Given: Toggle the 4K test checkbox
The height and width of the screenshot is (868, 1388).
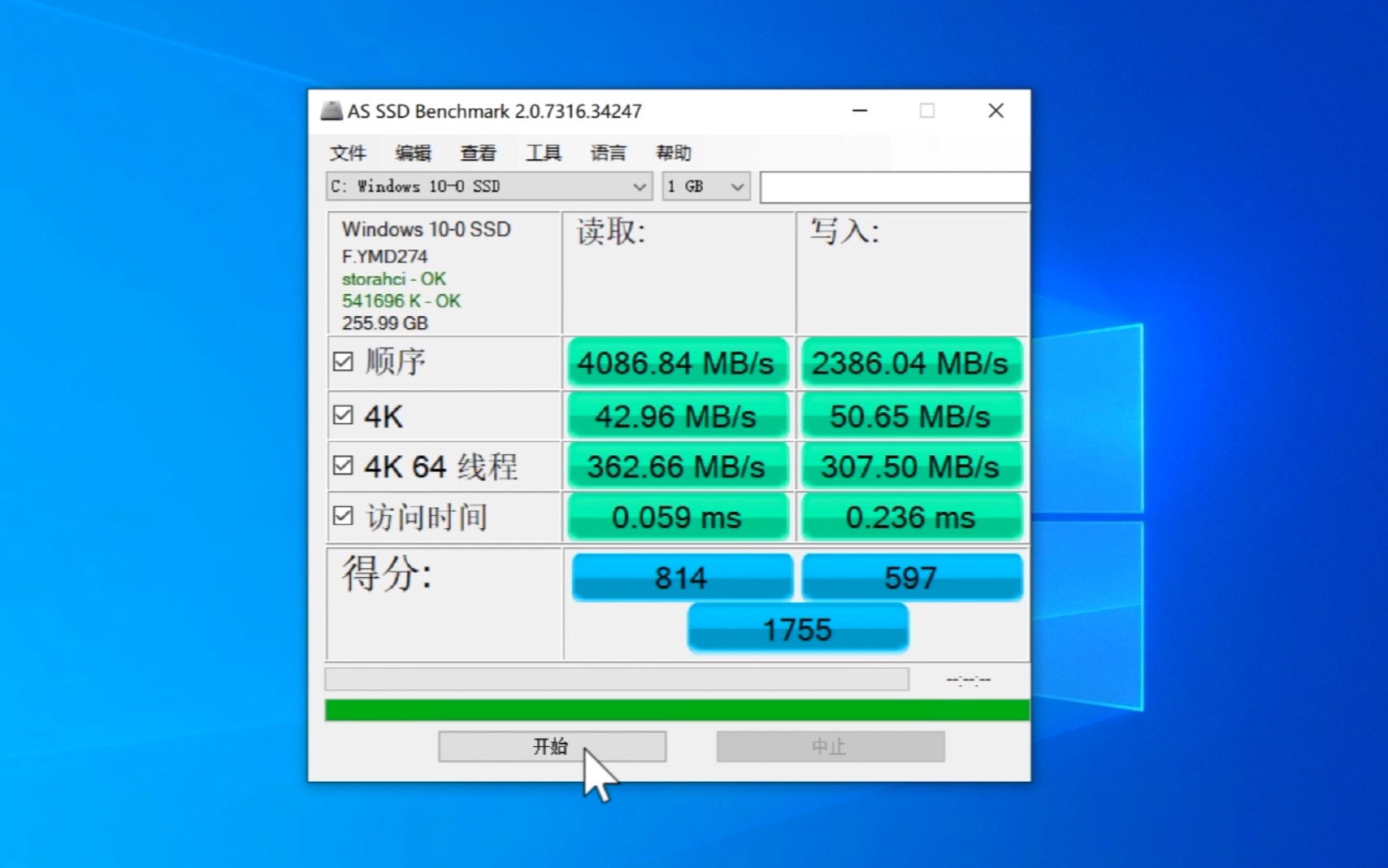Looking at the screenshot, I should (x=343, y=415).
